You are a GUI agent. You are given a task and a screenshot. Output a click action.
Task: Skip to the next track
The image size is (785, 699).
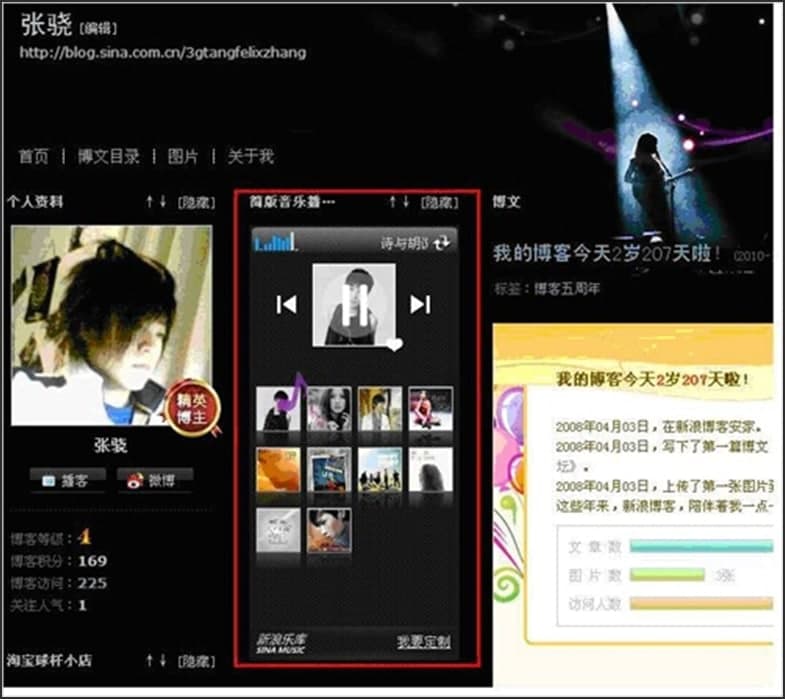421,304
